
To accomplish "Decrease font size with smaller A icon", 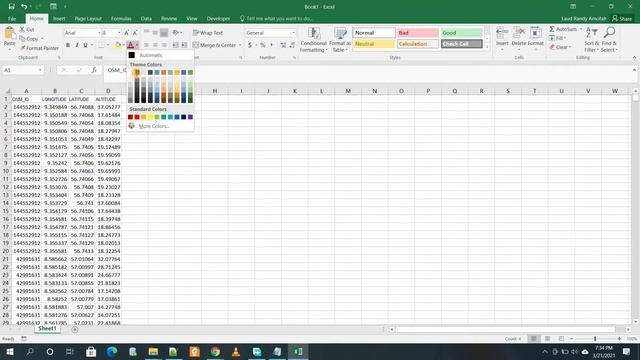I will pyautogui.click(x=135, y=33).
